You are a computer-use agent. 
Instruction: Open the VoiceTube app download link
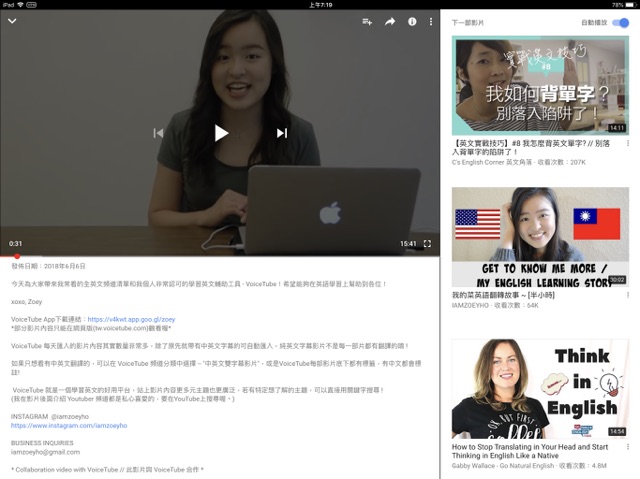pos(131,319)
